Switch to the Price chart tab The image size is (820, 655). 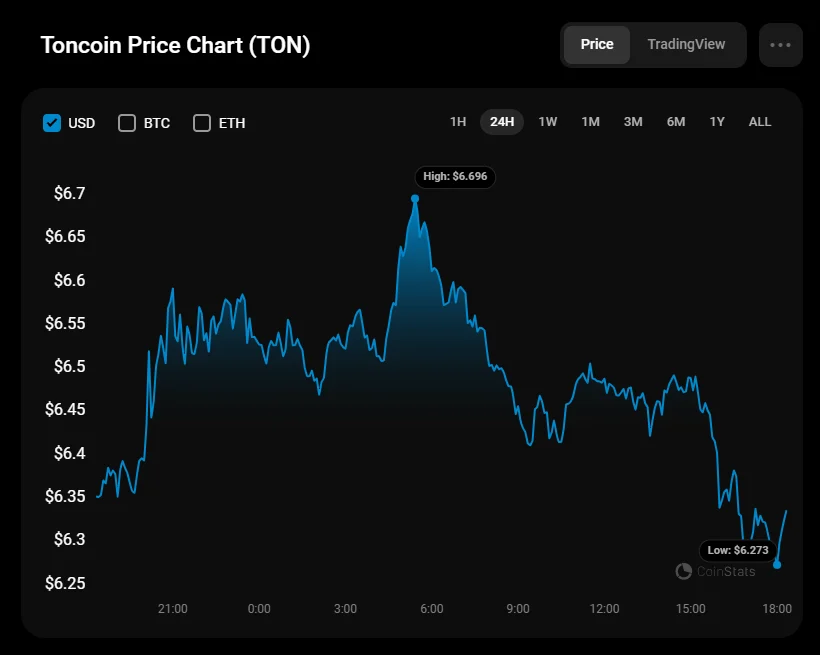(597, 45)
